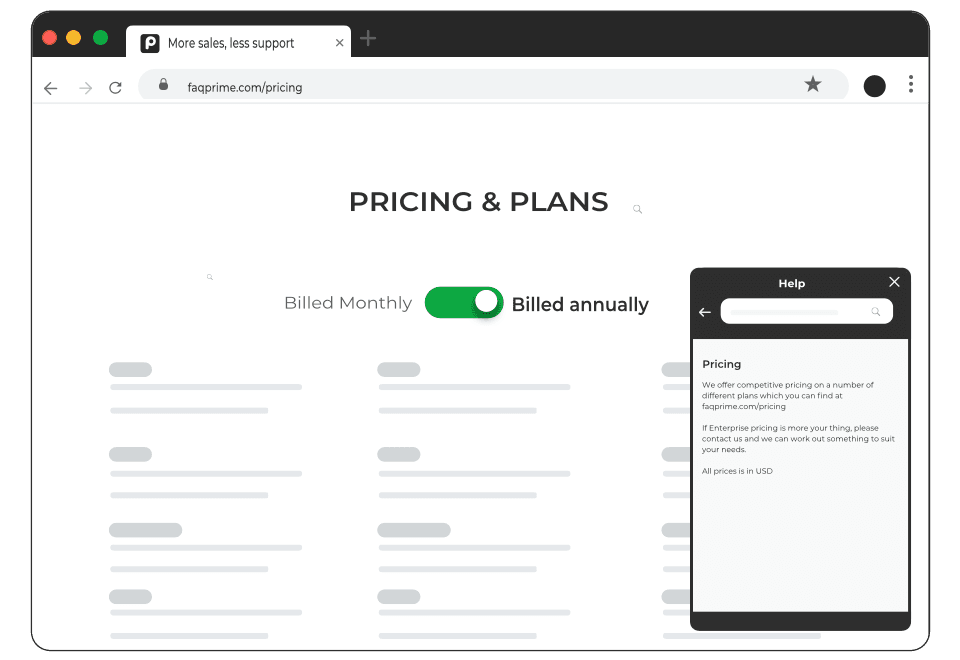The height and width of the screenshot is (660, 960).
Task: Click the browser forward arrow
Action: [86, 88]
